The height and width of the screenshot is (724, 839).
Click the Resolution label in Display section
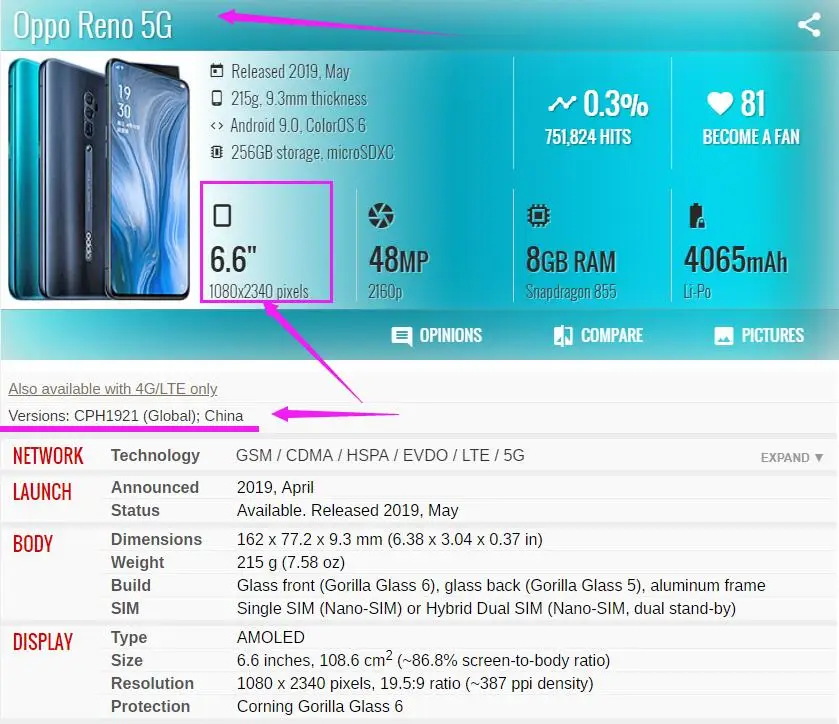click(152, 683)
